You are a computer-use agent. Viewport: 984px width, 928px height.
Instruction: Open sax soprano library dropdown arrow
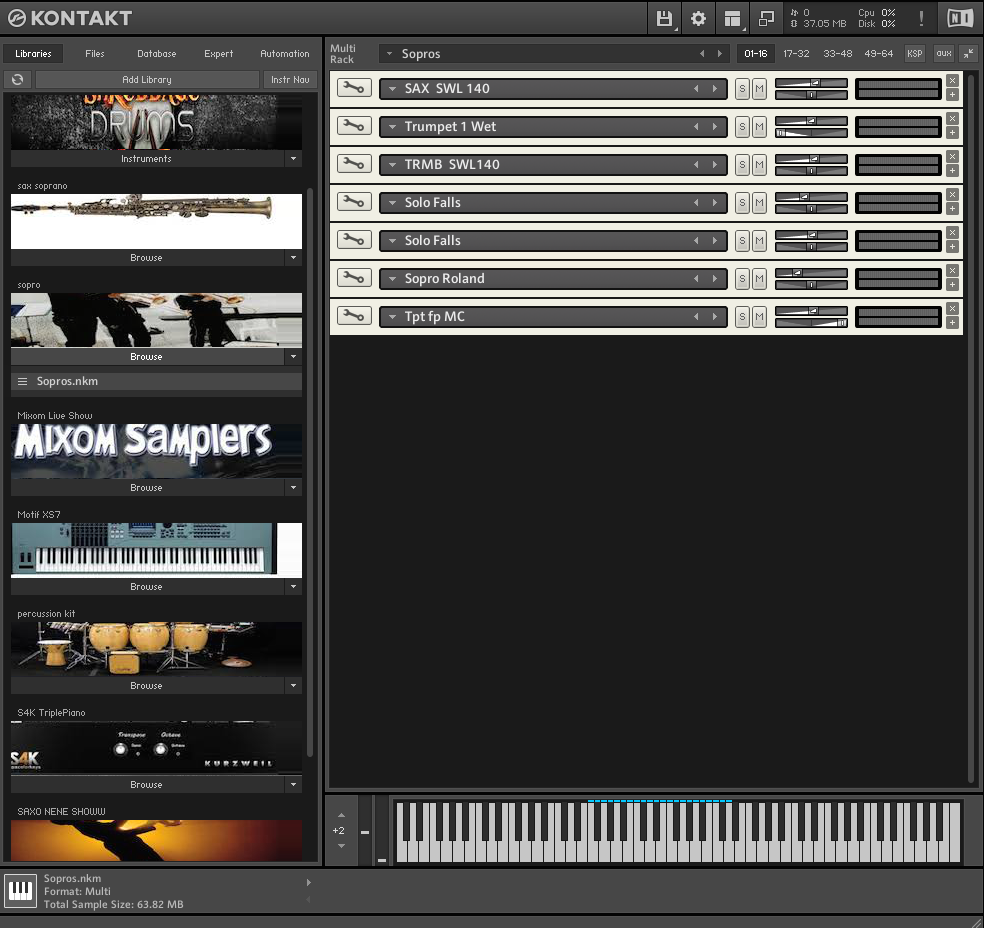point(293,258)
